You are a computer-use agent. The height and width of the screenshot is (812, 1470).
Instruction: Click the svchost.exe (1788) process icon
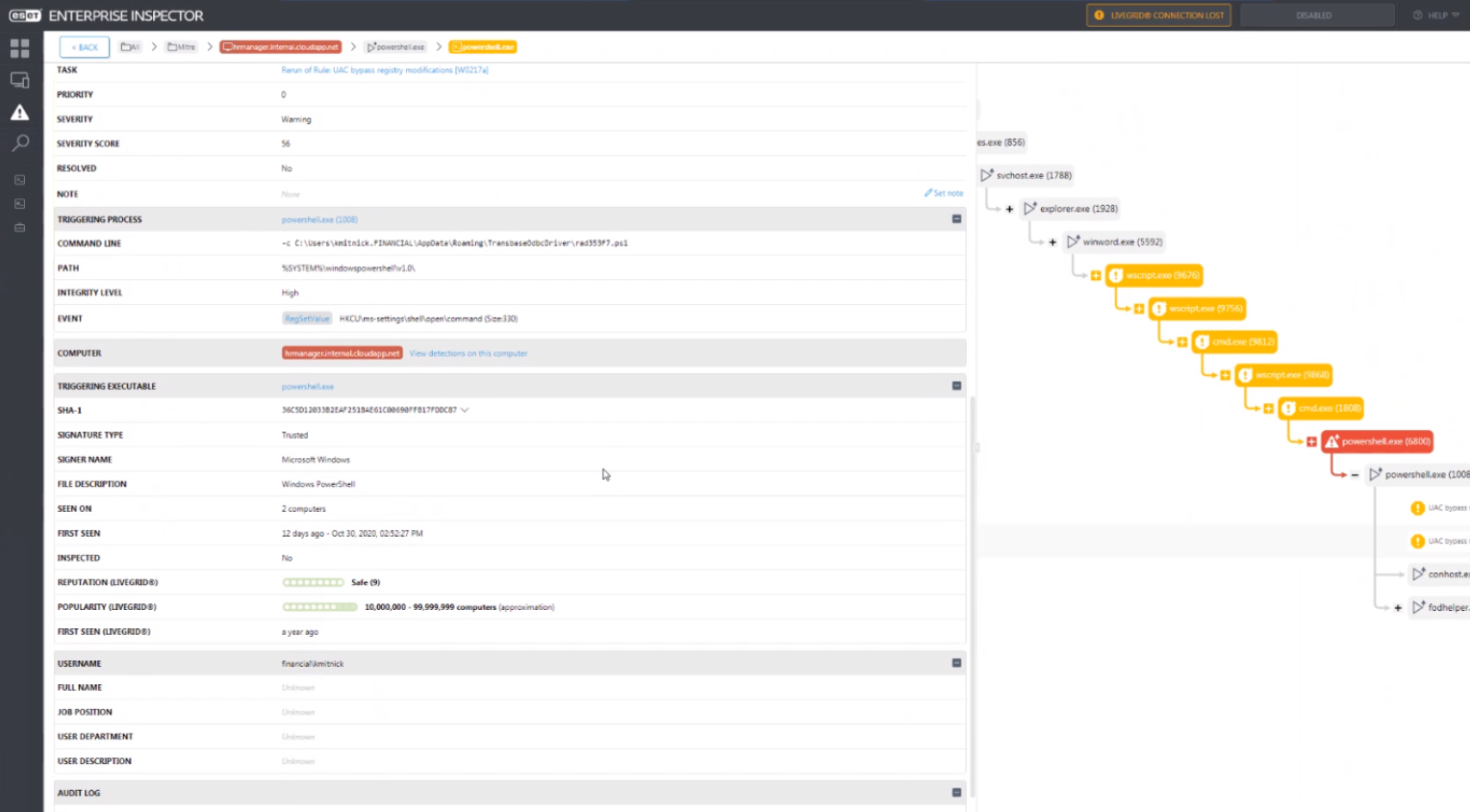coord(986,175)
